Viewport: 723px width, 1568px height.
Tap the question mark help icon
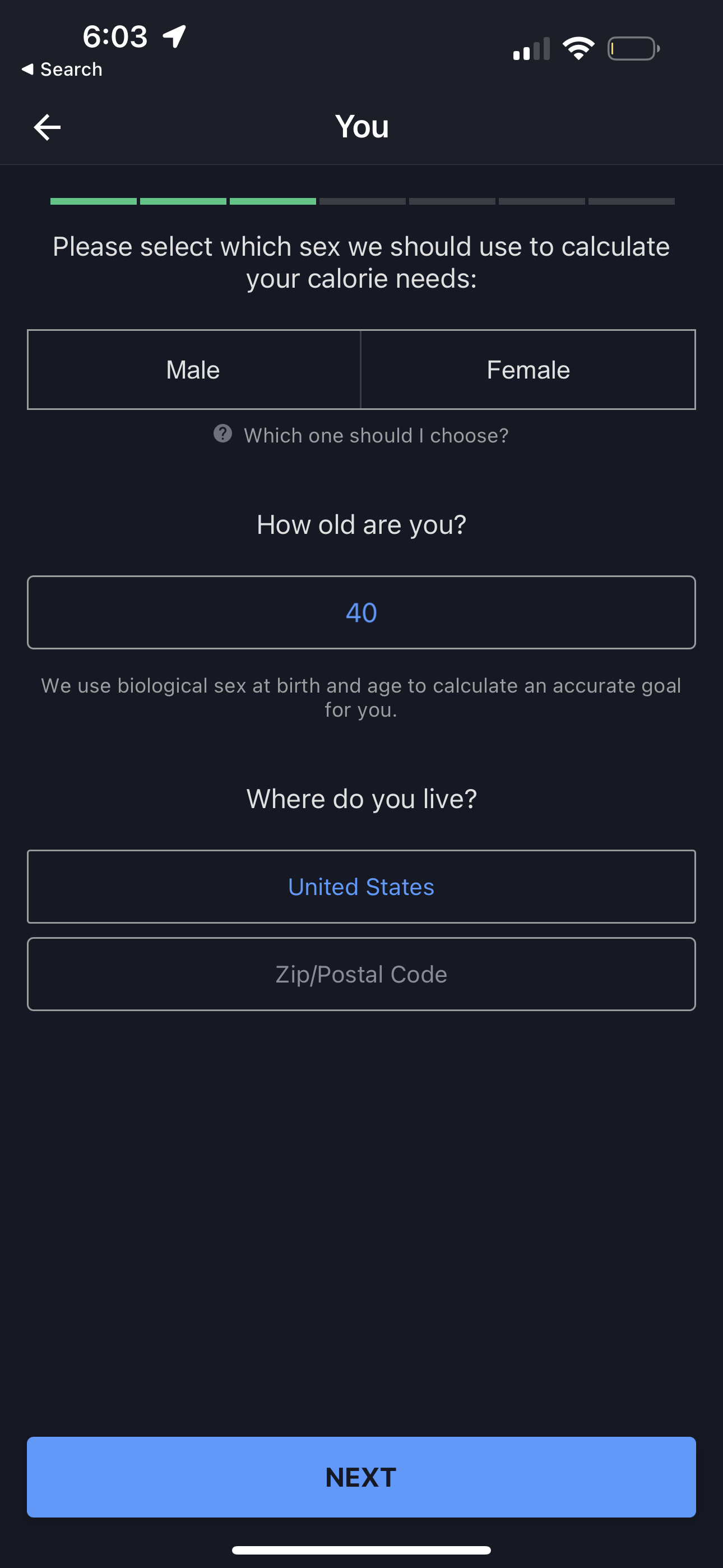tap(223, 434)
